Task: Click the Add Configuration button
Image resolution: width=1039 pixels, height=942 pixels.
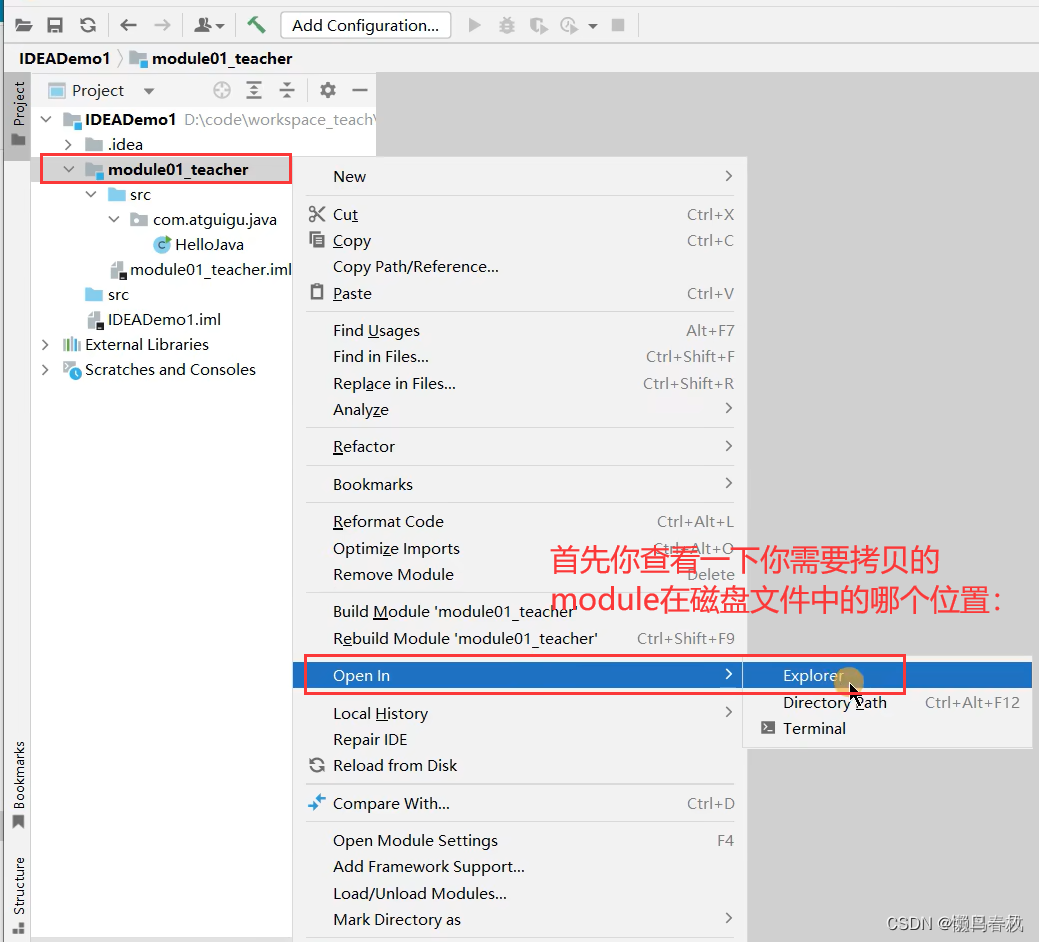Action: [x=365, y=25]
